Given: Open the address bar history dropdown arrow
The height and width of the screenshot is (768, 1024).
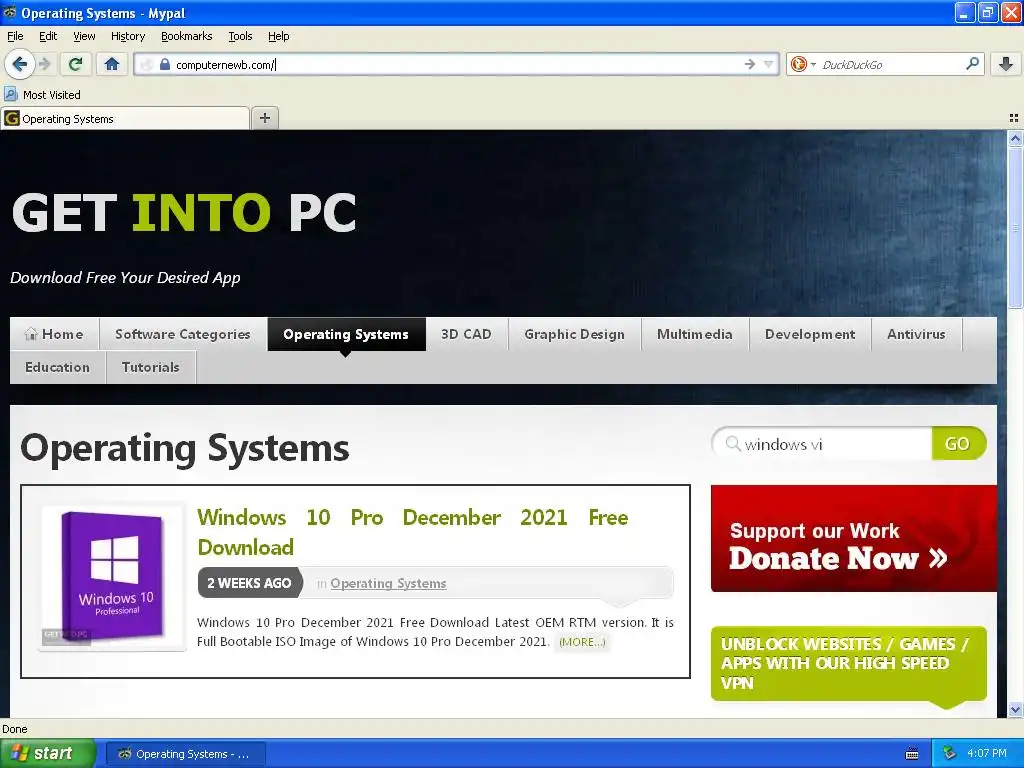Looking at the screenshot, I should click(769, 64).
